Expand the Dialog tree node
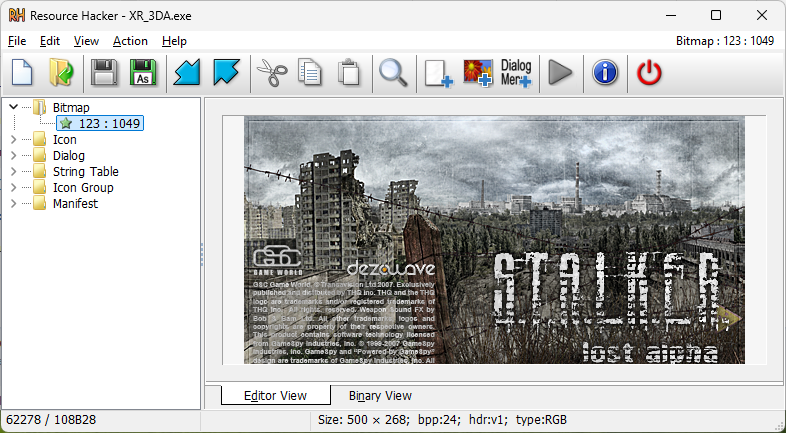 pos(14,155)
